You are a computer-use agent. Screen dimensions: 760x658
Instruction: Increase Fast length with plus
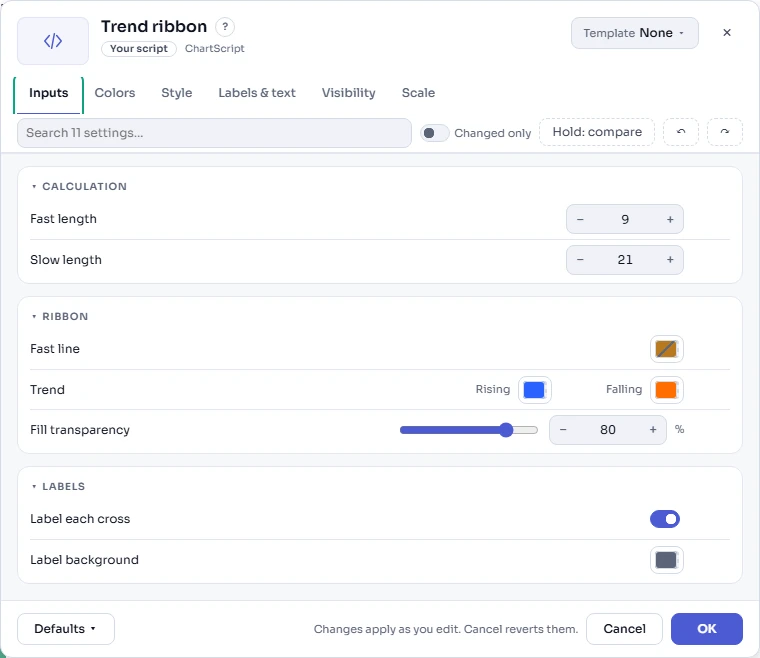tap(670, 219)
